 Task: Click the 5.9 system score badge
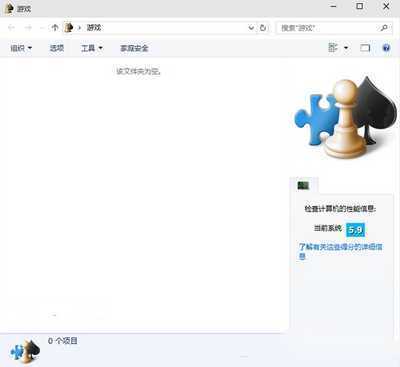click(355, 230)
